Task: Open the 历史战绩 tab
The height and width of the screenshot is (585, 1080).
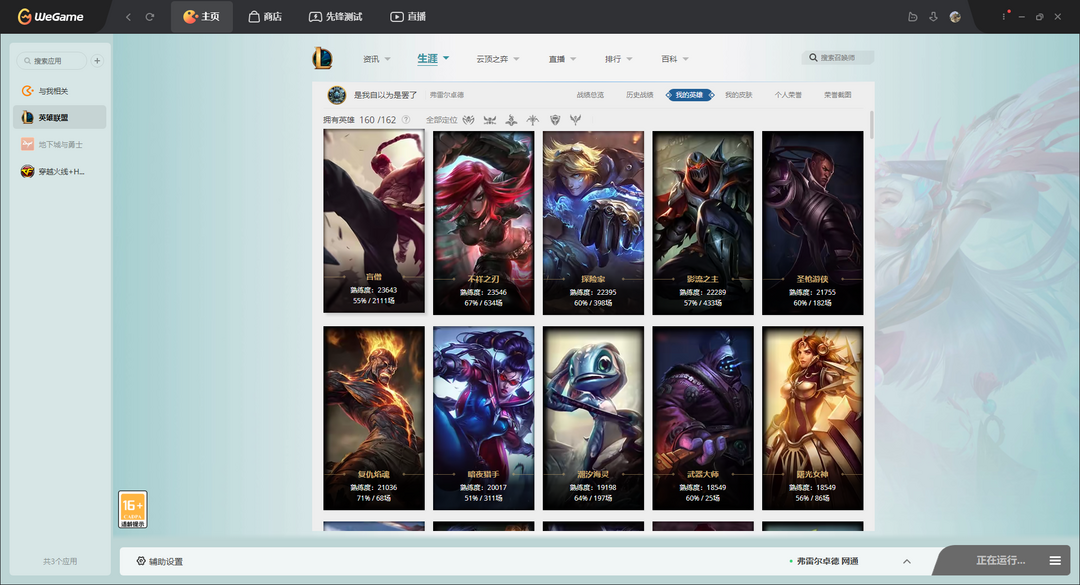Action: tap(639, 94)
